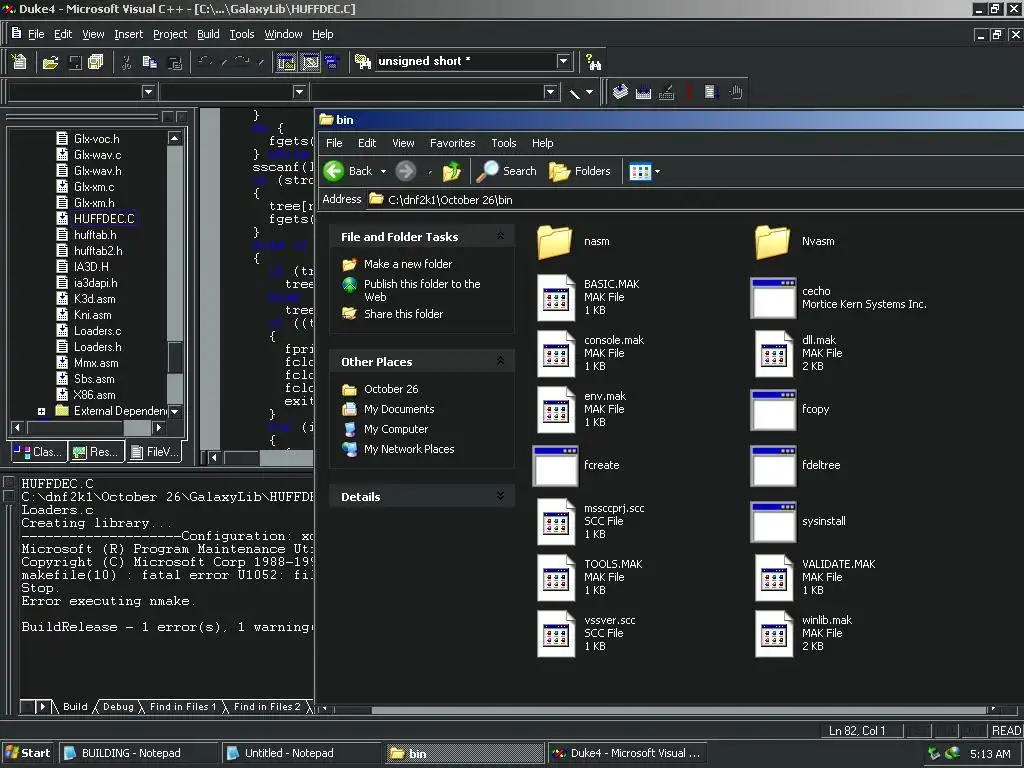Select the cecho application icon
The image size is (1024, 768).
tap(773, 298)
